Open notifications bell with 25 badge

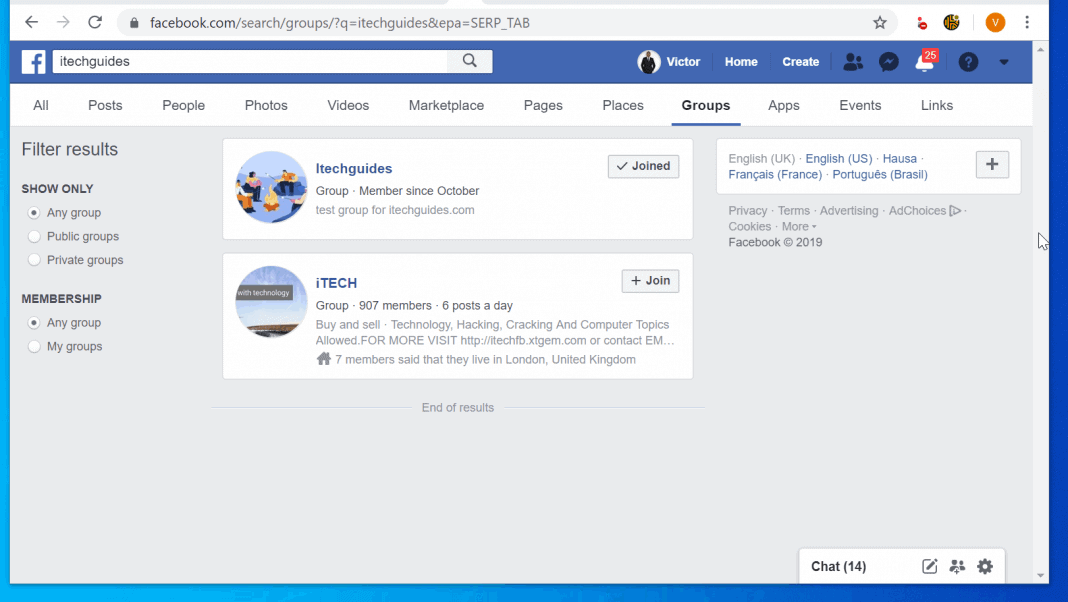point(925,61)
